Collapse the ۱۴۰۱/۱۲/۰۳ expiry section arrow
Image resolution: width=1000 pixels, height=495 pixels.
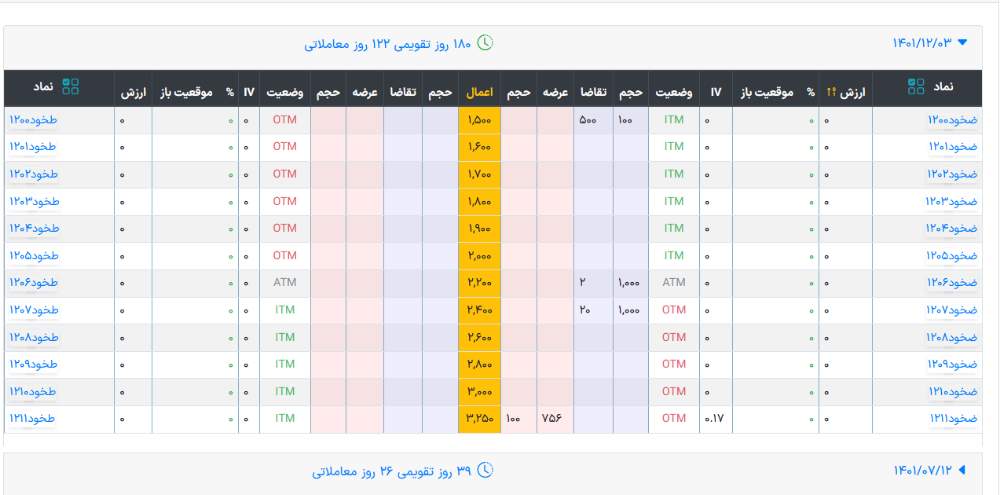point(962,43)
